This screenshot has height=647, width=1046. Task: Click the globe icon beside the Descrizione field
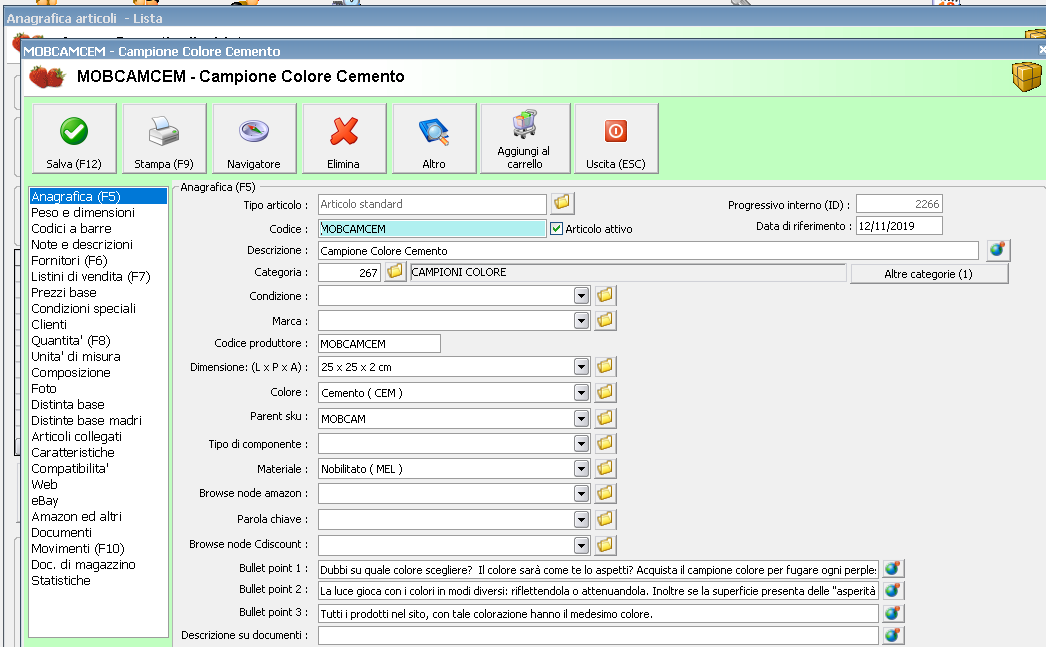coord(997,250)
